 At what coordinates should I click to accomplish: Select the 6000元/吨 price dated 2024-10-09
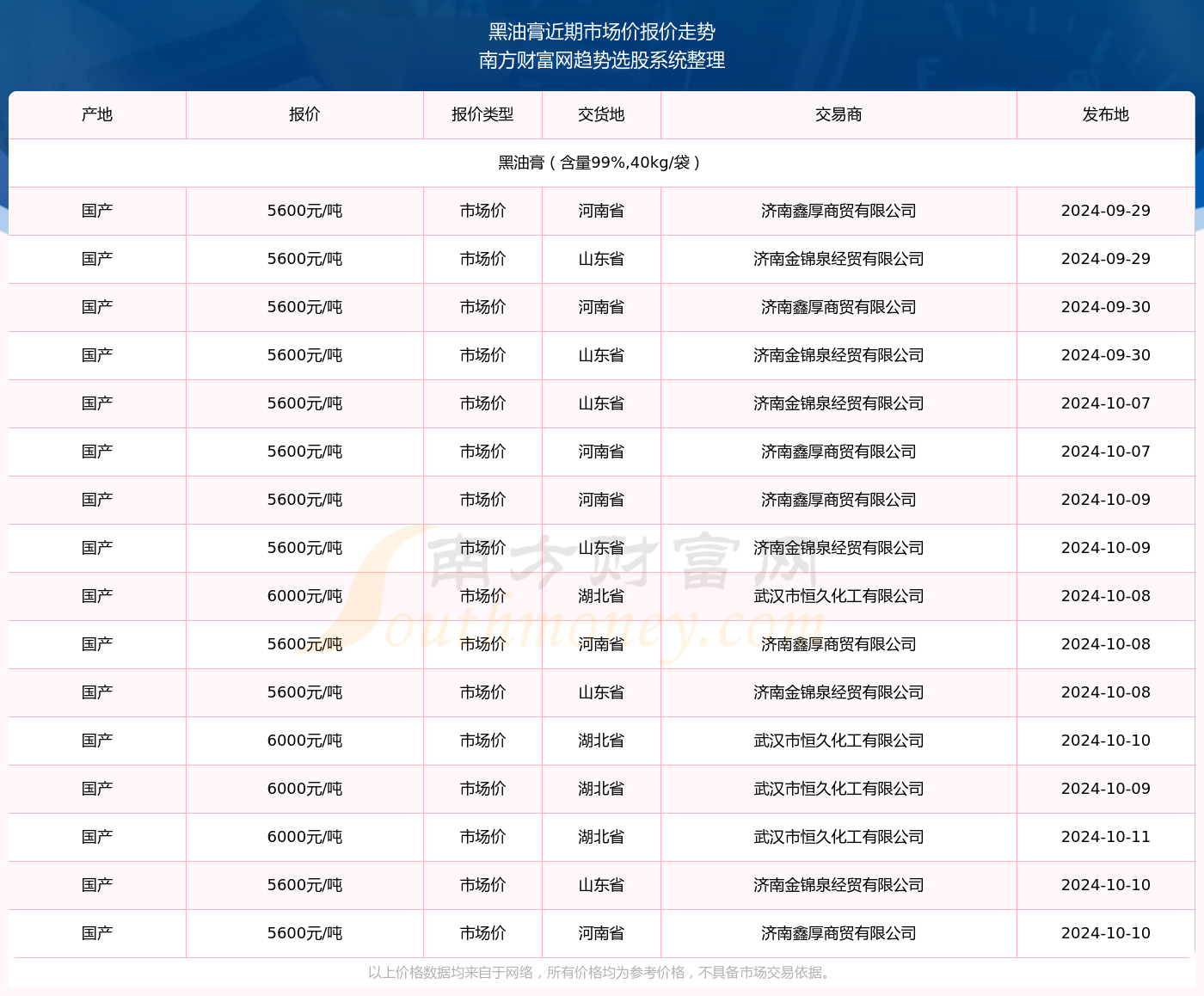click(x=304, y=789)
